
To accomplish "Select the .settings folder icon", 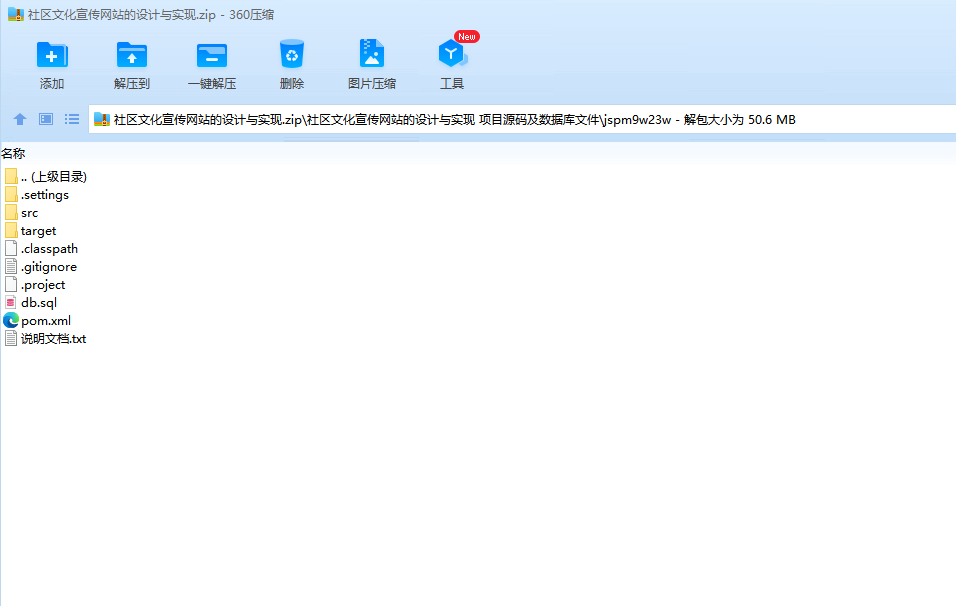I will point(11,194).
